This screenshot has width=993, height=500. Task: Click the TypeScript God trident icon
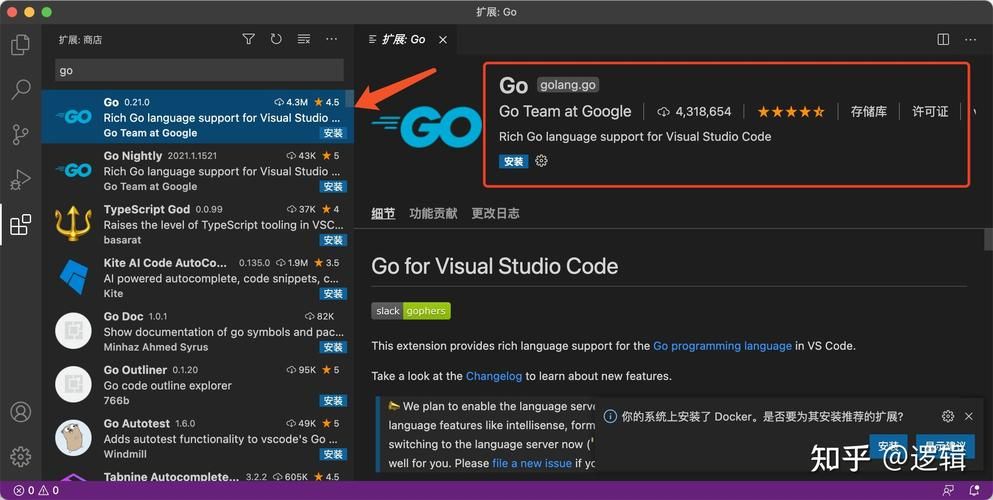point(73,224)
